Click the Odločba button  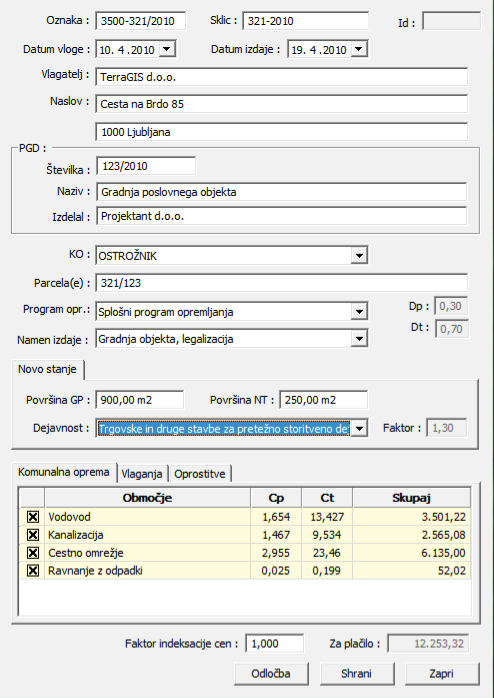(271, 674)
